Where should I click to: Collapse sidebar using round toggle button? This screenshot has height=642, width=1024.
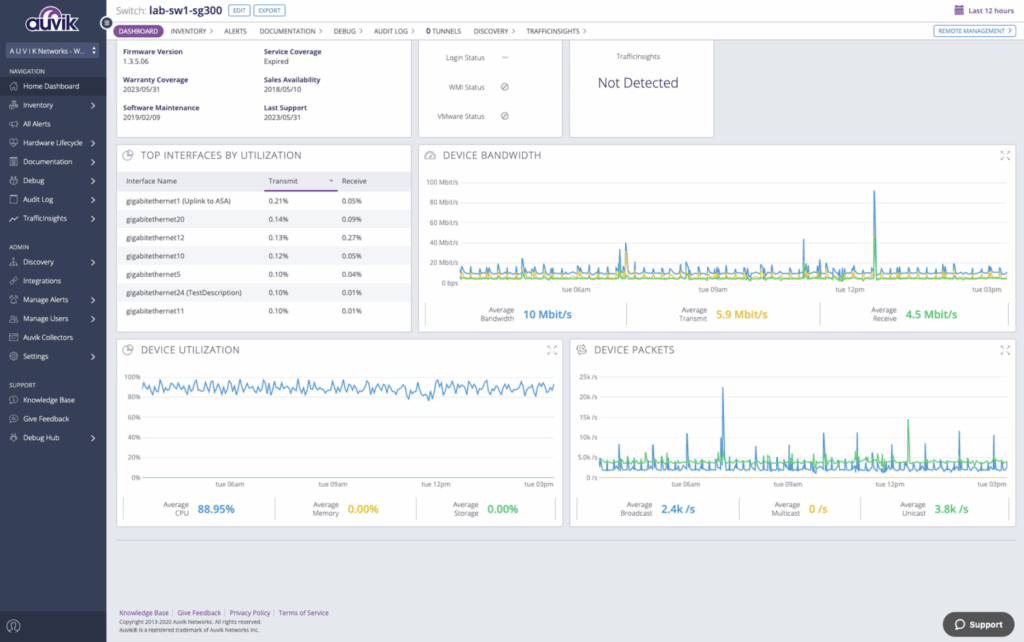(x=106, y=23)
